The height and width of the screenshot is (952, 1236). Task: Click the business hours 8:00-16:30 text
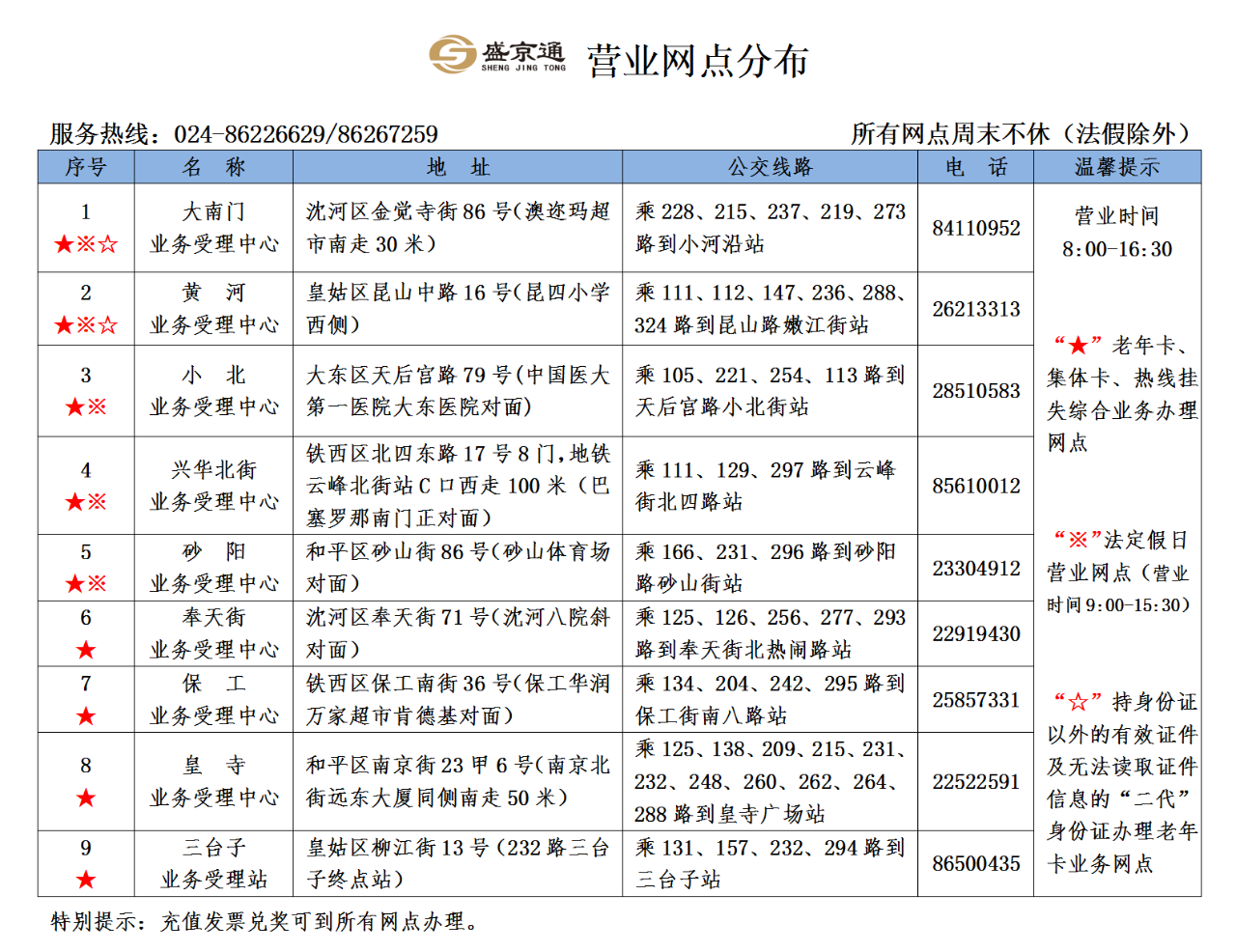pos(1117,249)
